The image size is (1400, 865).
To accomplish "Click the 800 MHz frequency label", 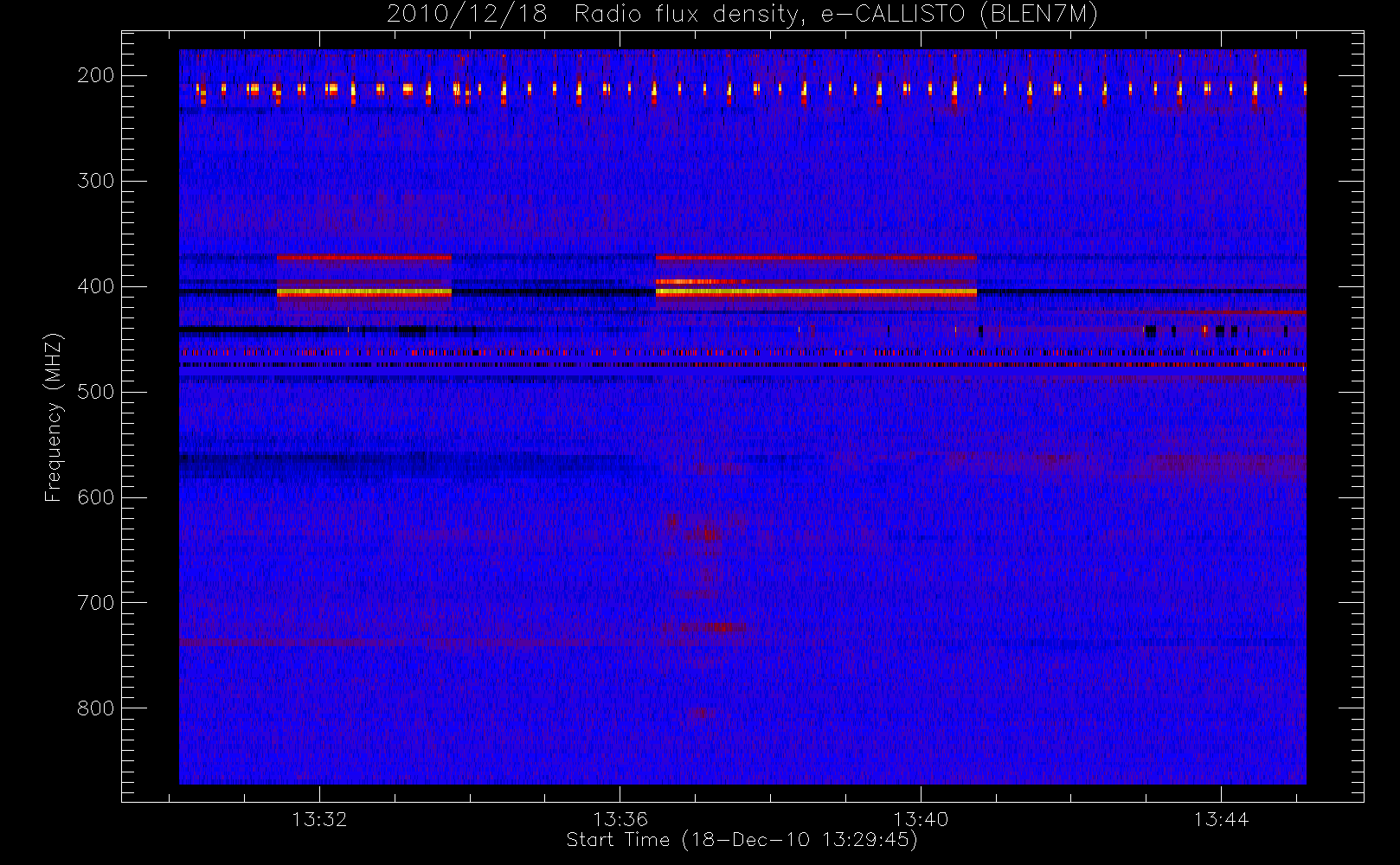I will pyautogui.click(x=95, y=708).
